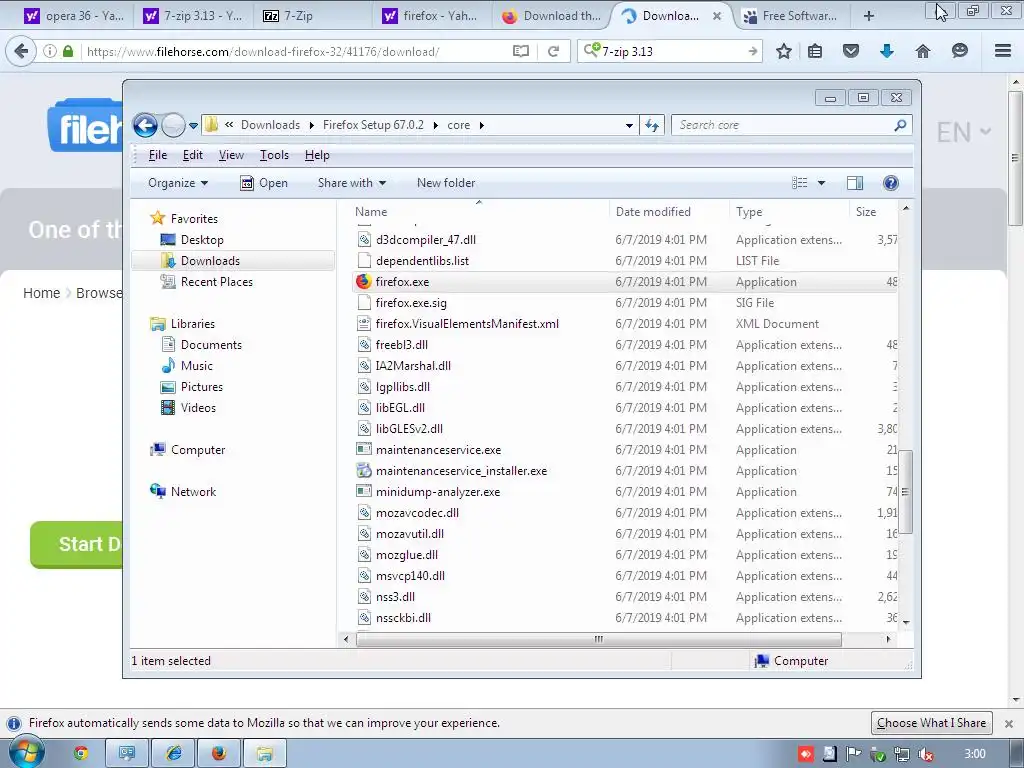Click the Change your view icon
This screenshot has width=1024, height=768.
pos(799,183)
